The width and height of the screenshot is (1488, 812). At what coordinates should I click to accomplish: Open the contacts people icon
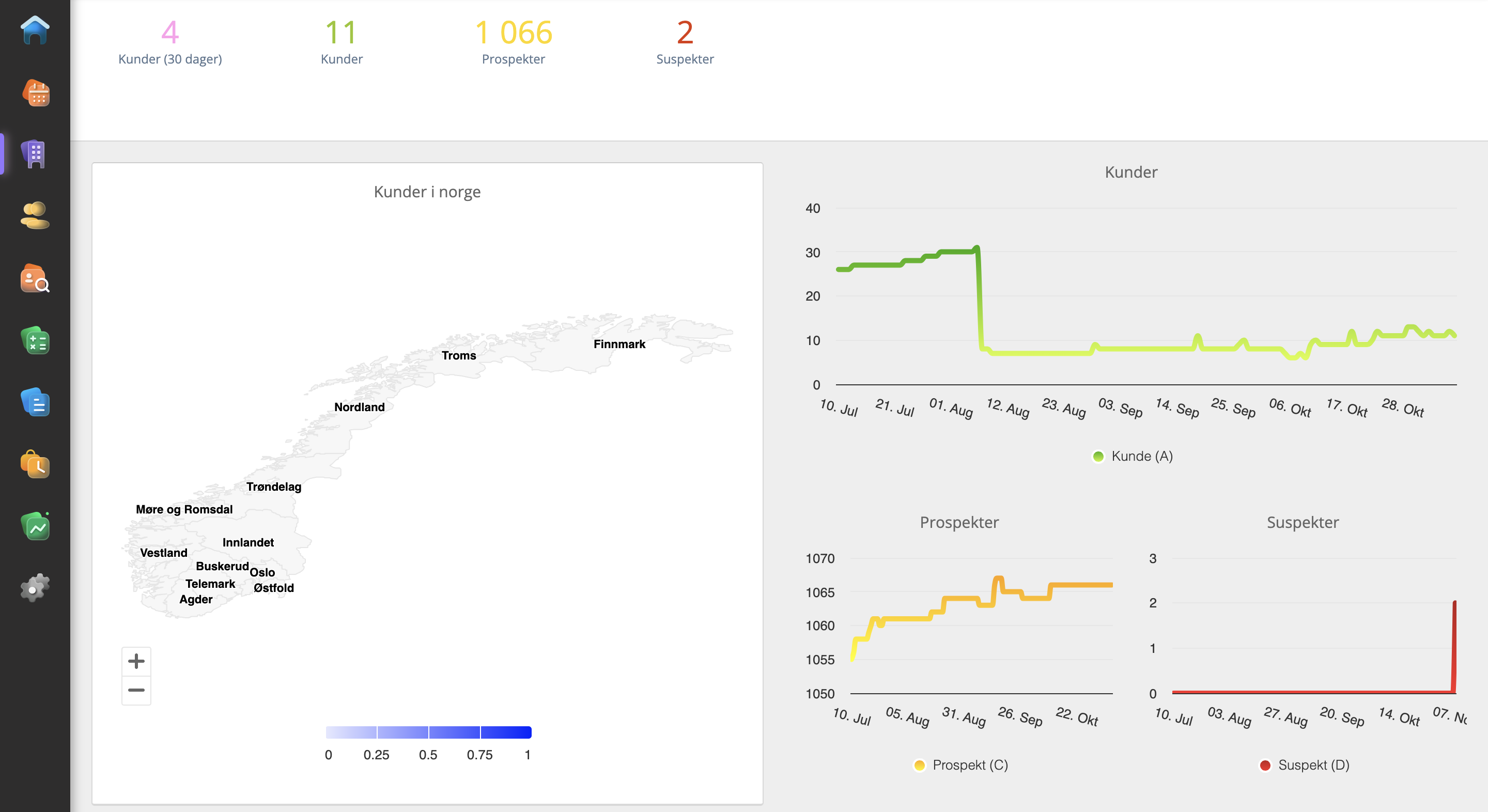[35, 215]
